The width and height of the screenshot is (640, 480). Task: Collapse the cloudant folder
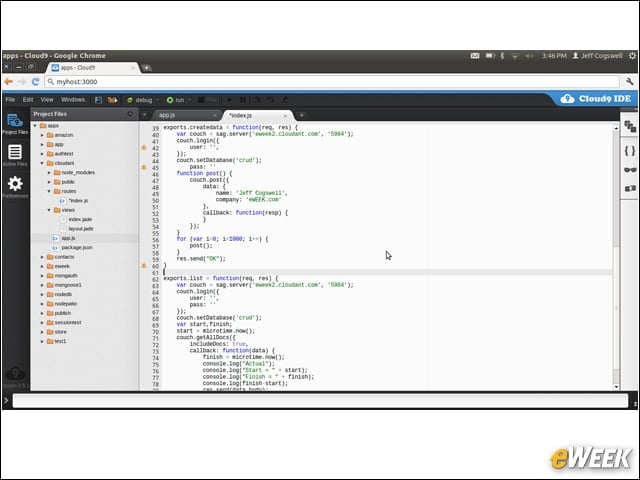(x=42, y=163)
